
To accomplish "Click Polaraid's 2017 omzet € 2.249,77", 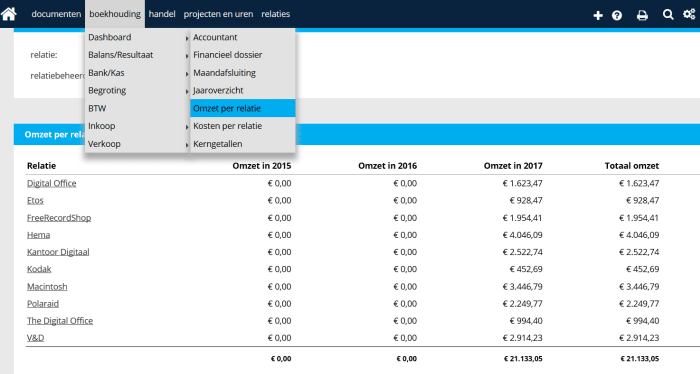I will tap(522, 303).
